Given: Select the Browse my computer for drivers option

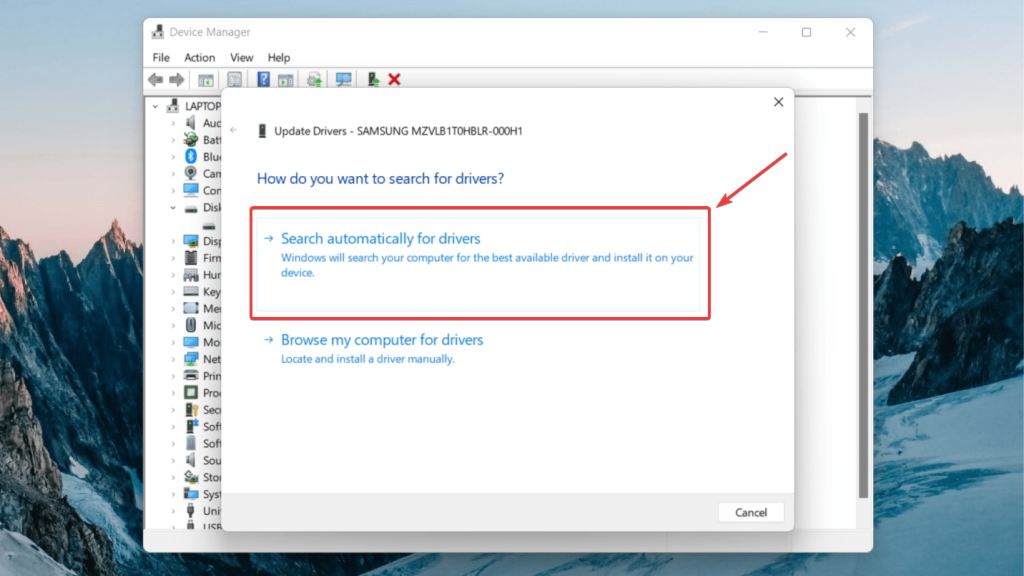Looking at the screenshot, I should click(382, 340).
